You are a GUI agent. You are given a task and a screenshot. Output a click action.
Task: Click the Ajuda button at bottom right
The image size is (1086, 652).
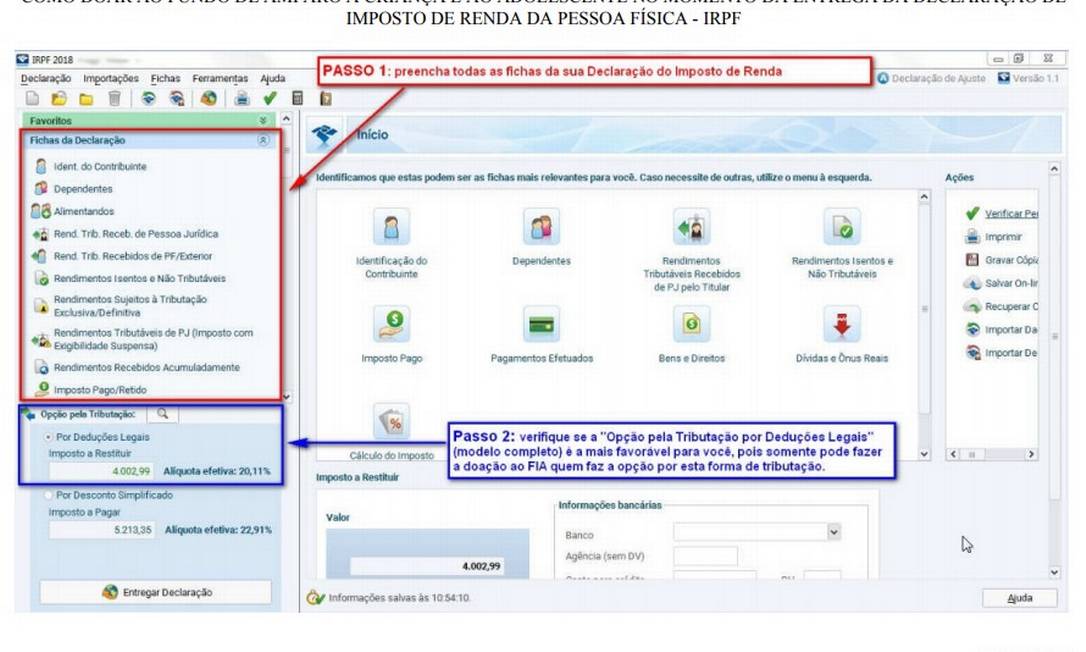[x=1018, y=598]
